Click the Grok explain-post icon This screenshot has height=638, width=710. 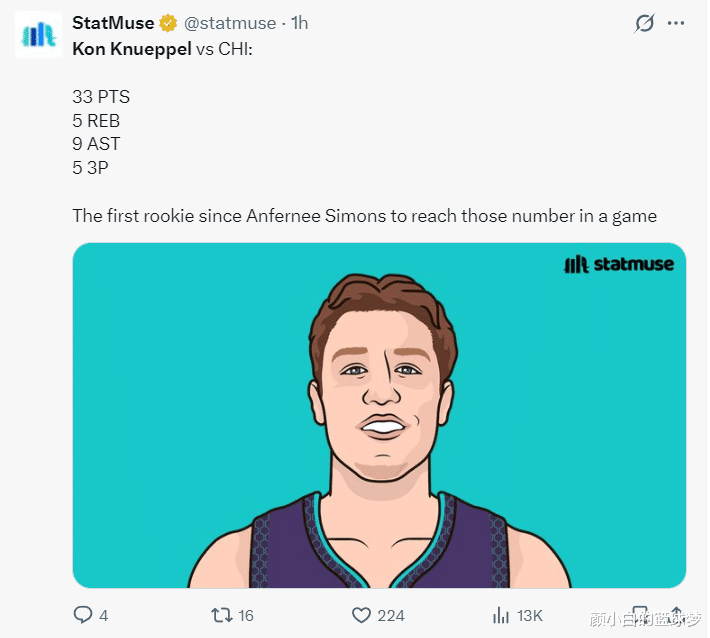pos(646,23)
